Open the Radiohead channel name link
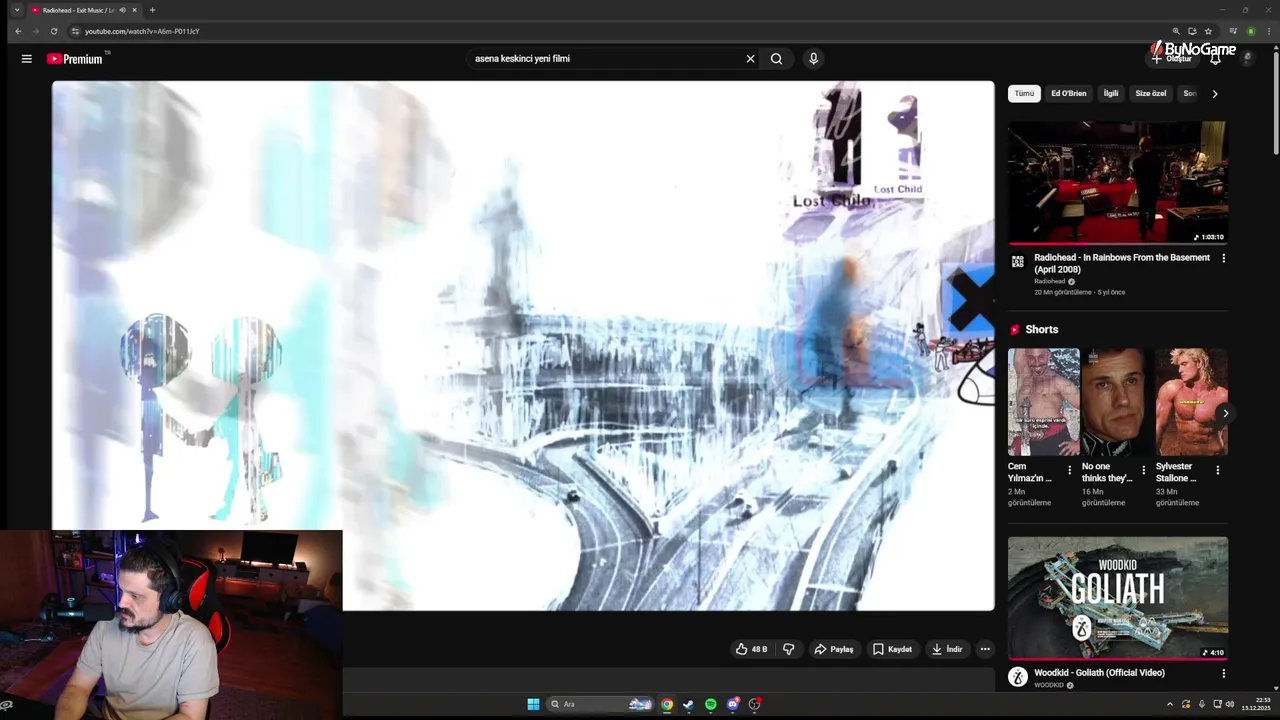This screenshot has height=720, width=1280. click(x=1050, y=282)
